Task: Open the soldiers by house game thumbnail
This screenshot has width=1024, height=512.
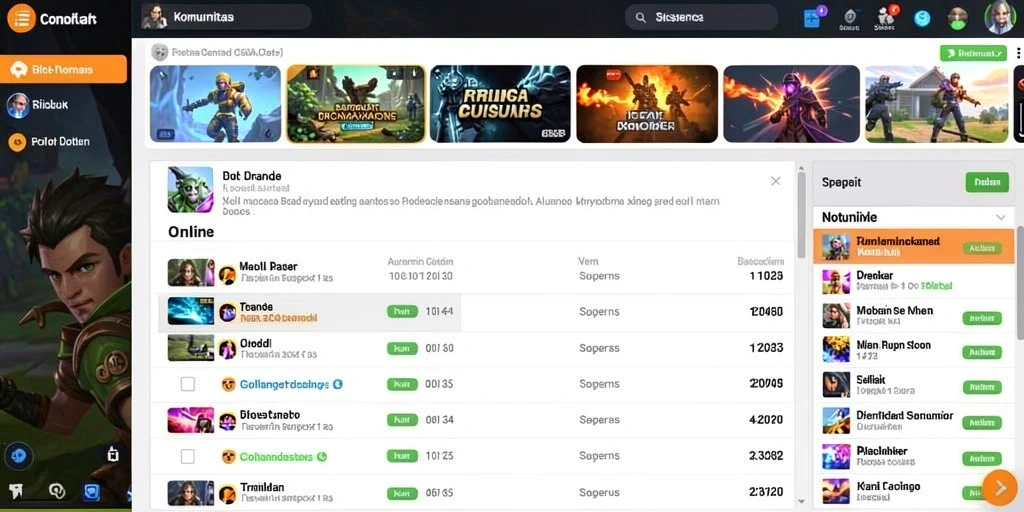Action: point(936,104)
